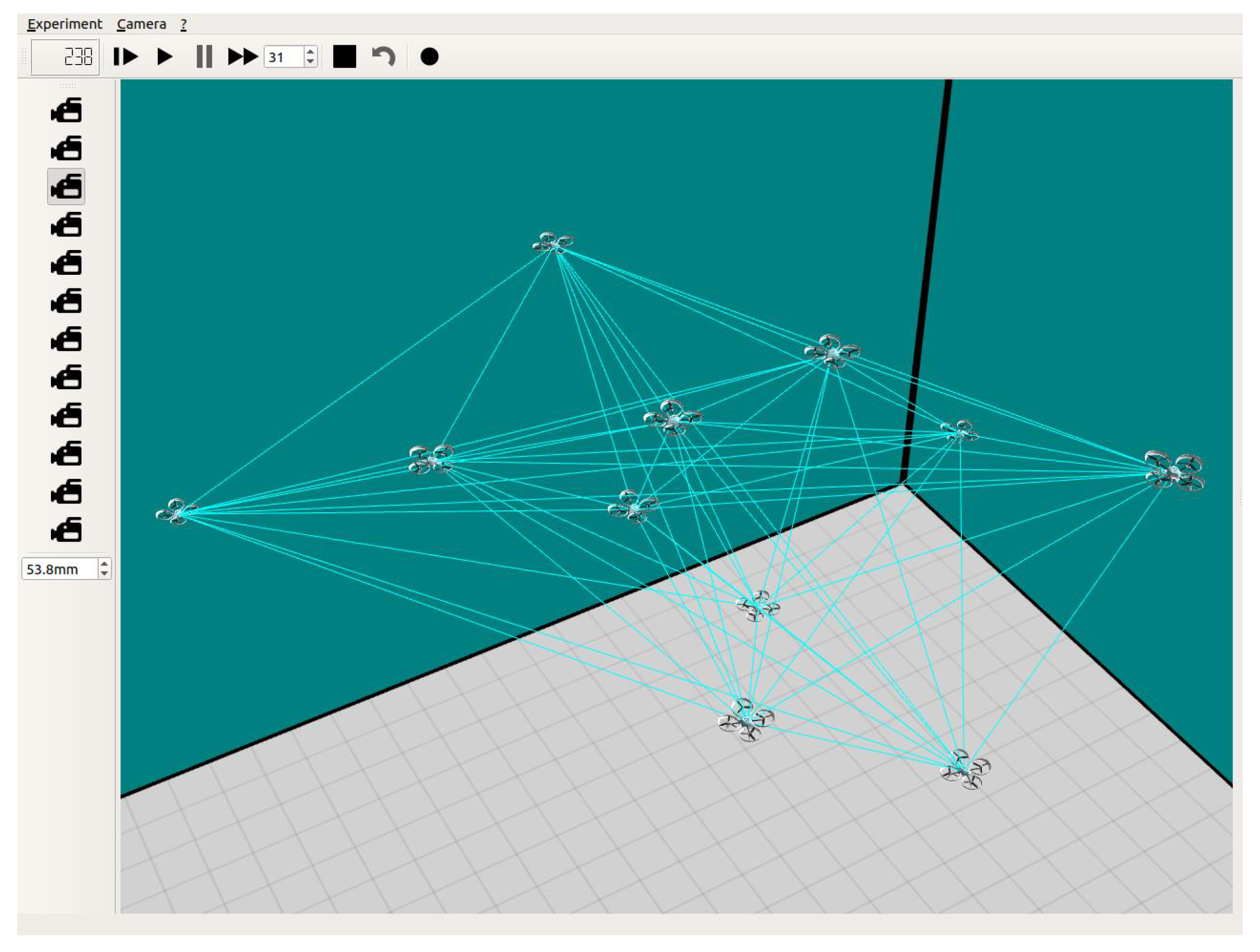
Task: Increase the fast-forward step value of 31
Action: pyautogui.click(x=310, y=52)
